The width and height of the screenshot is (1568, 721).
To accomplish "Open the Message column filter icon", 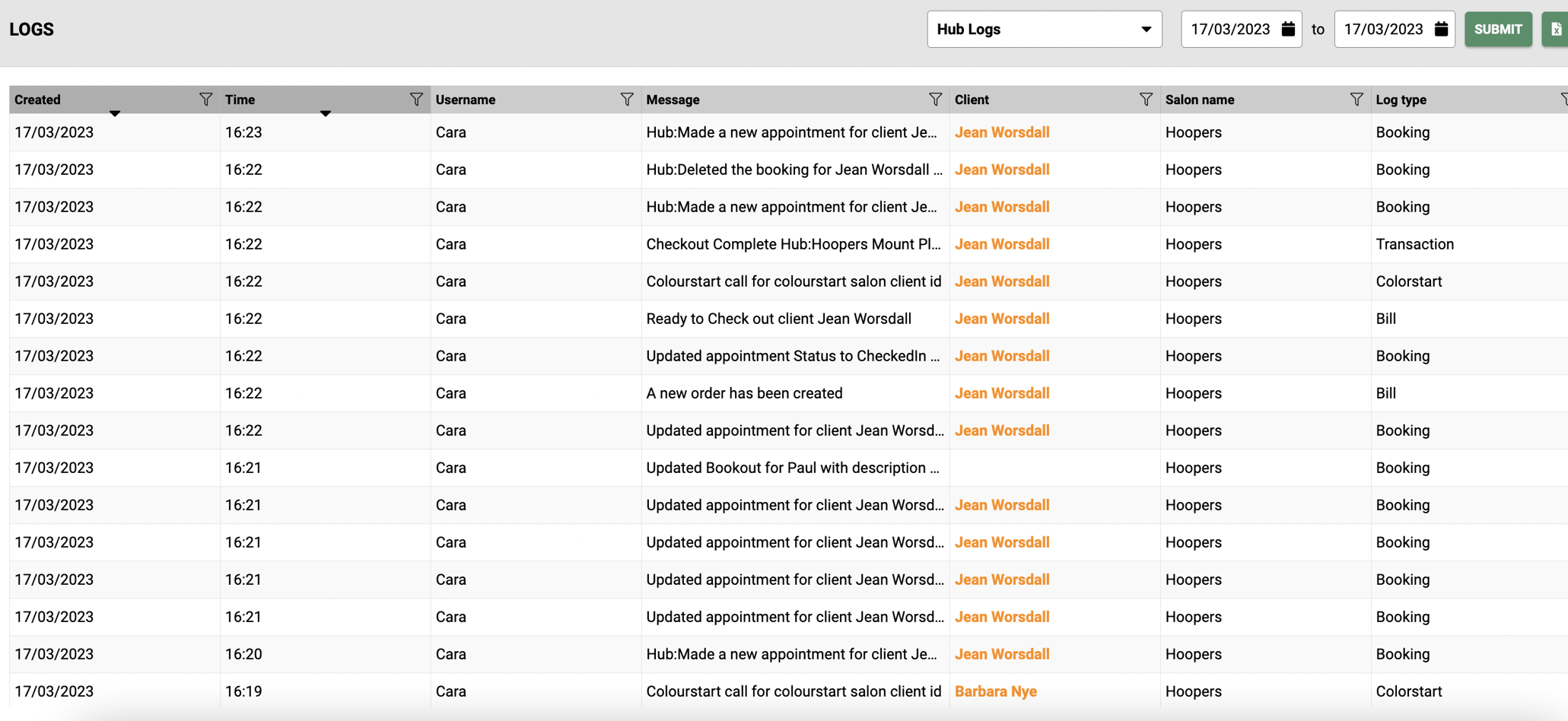I will tap(935, 100).
